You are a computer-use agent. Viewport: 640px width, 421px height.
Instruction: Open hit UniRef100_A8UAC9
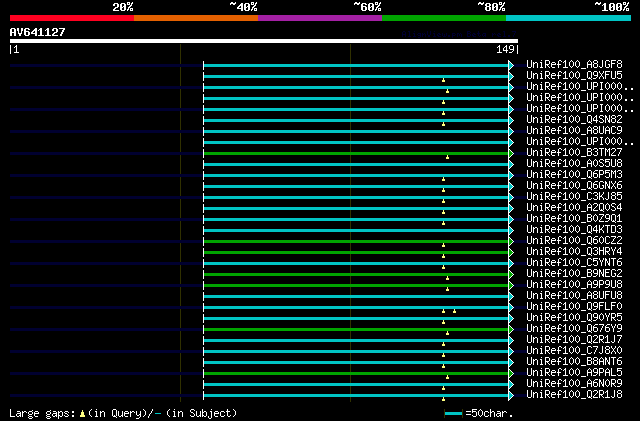point(574,131)
